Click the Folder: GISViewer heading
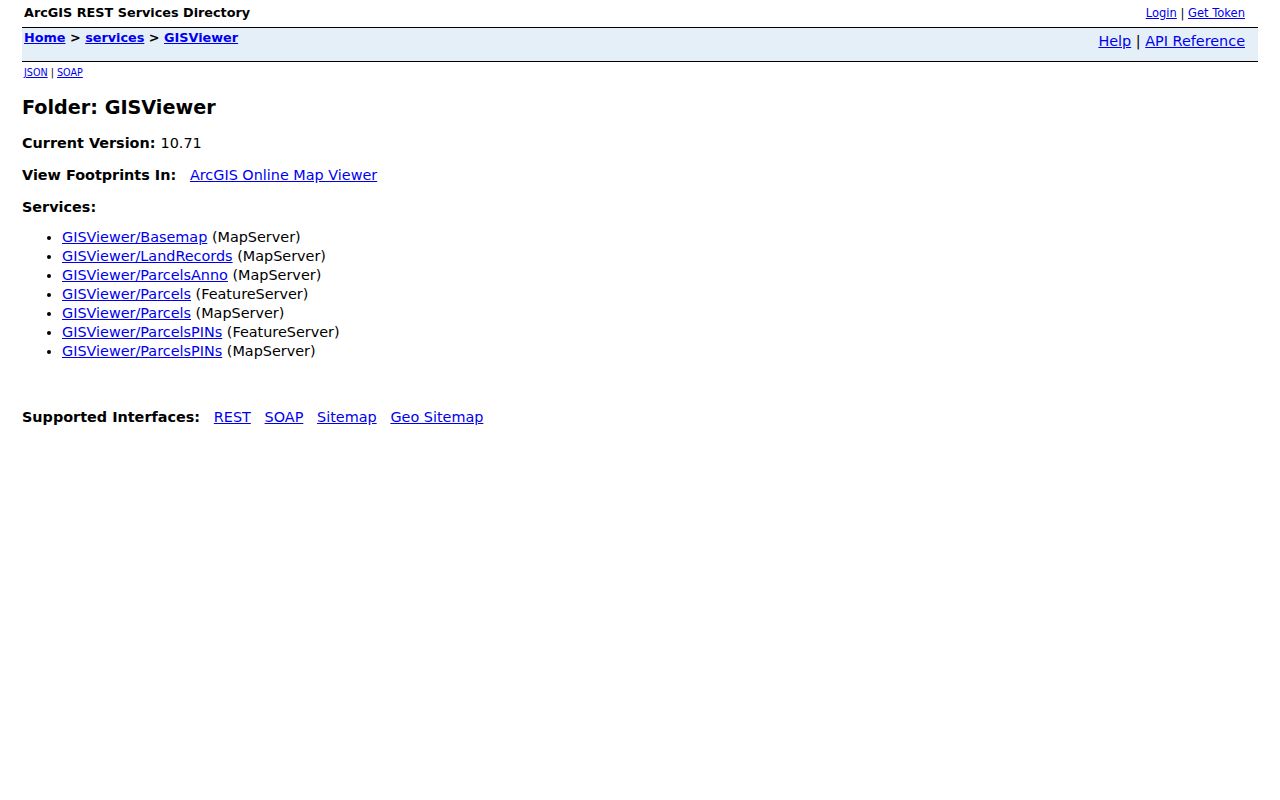 pos(119,107)
